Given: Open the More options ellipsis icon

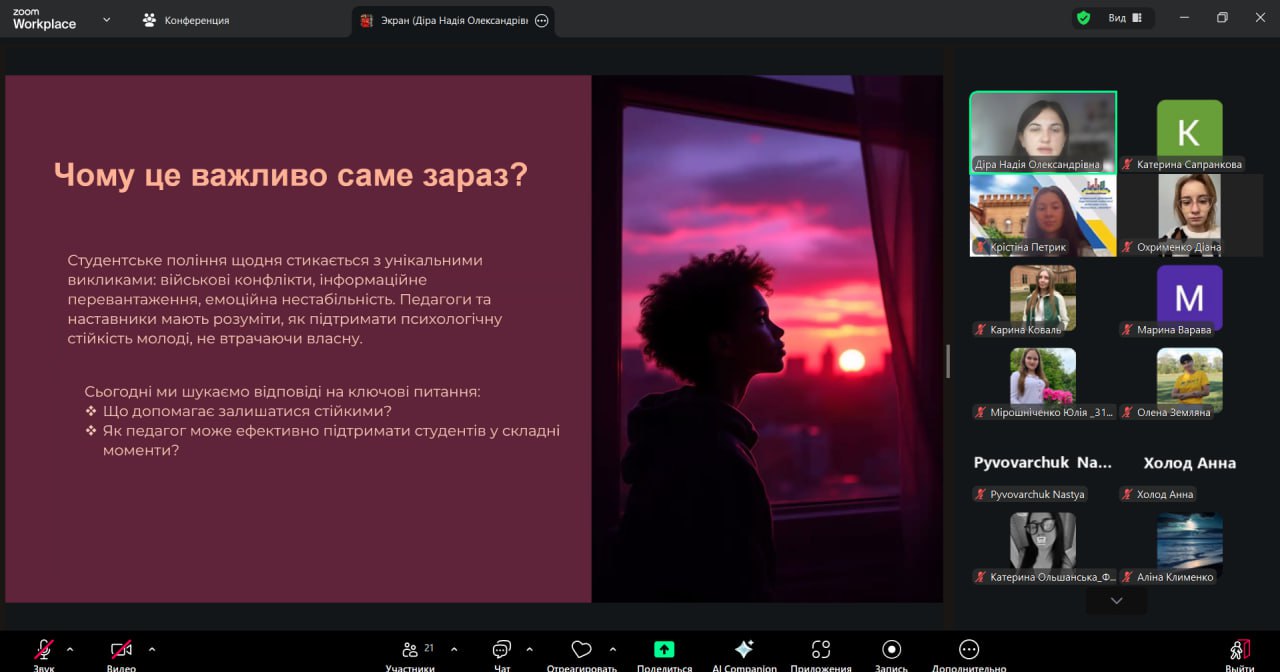Looking at the screenshot, I should pyautogui.click(x=969, y=650).
